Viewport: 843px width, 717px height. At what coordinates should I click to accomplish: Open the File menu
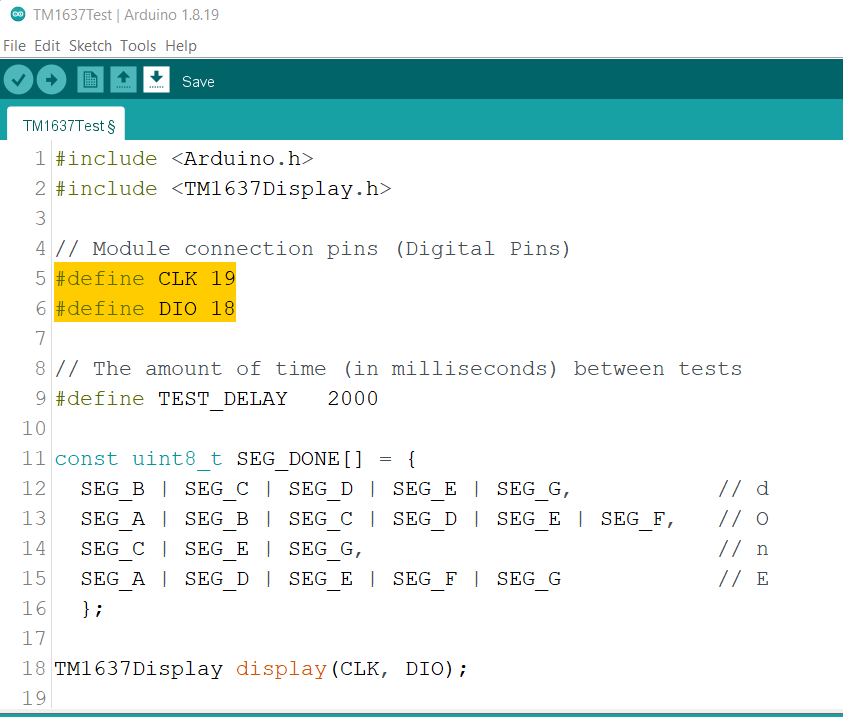pyautogui.click(x=15, y=46)
